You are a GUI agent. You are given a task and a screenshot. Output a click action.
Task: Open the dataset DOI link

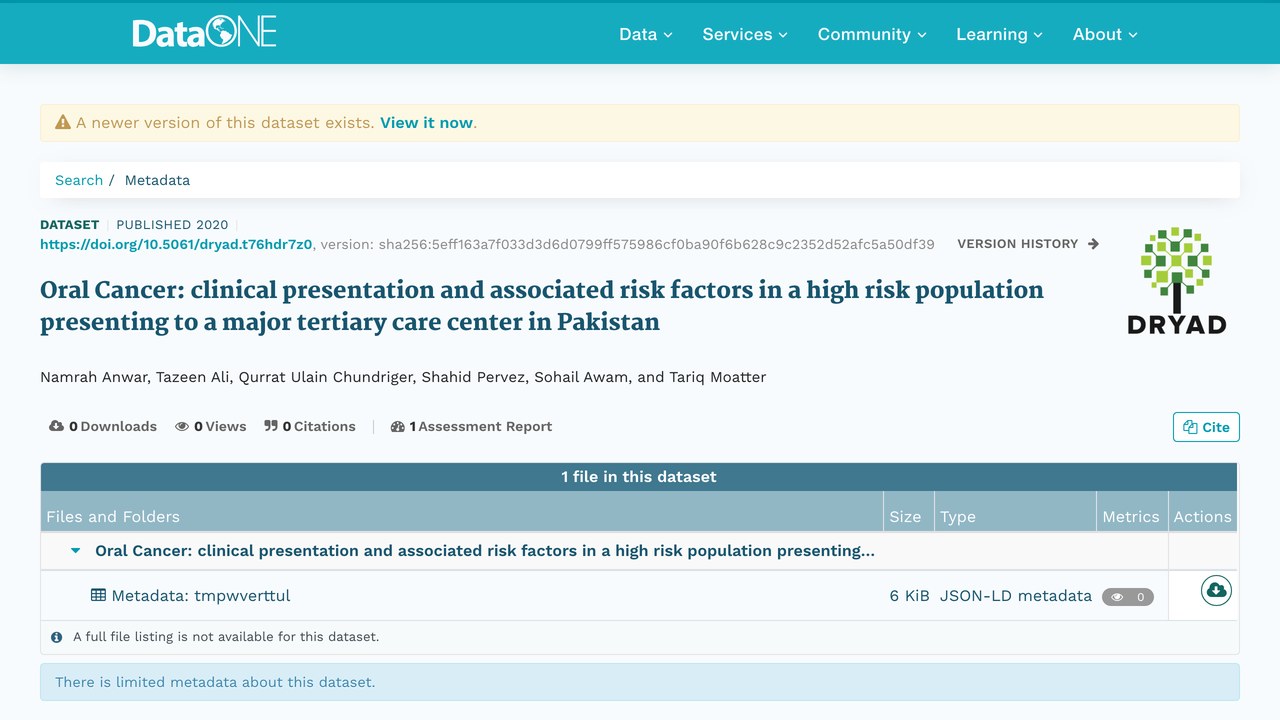(x=176, y=243)
